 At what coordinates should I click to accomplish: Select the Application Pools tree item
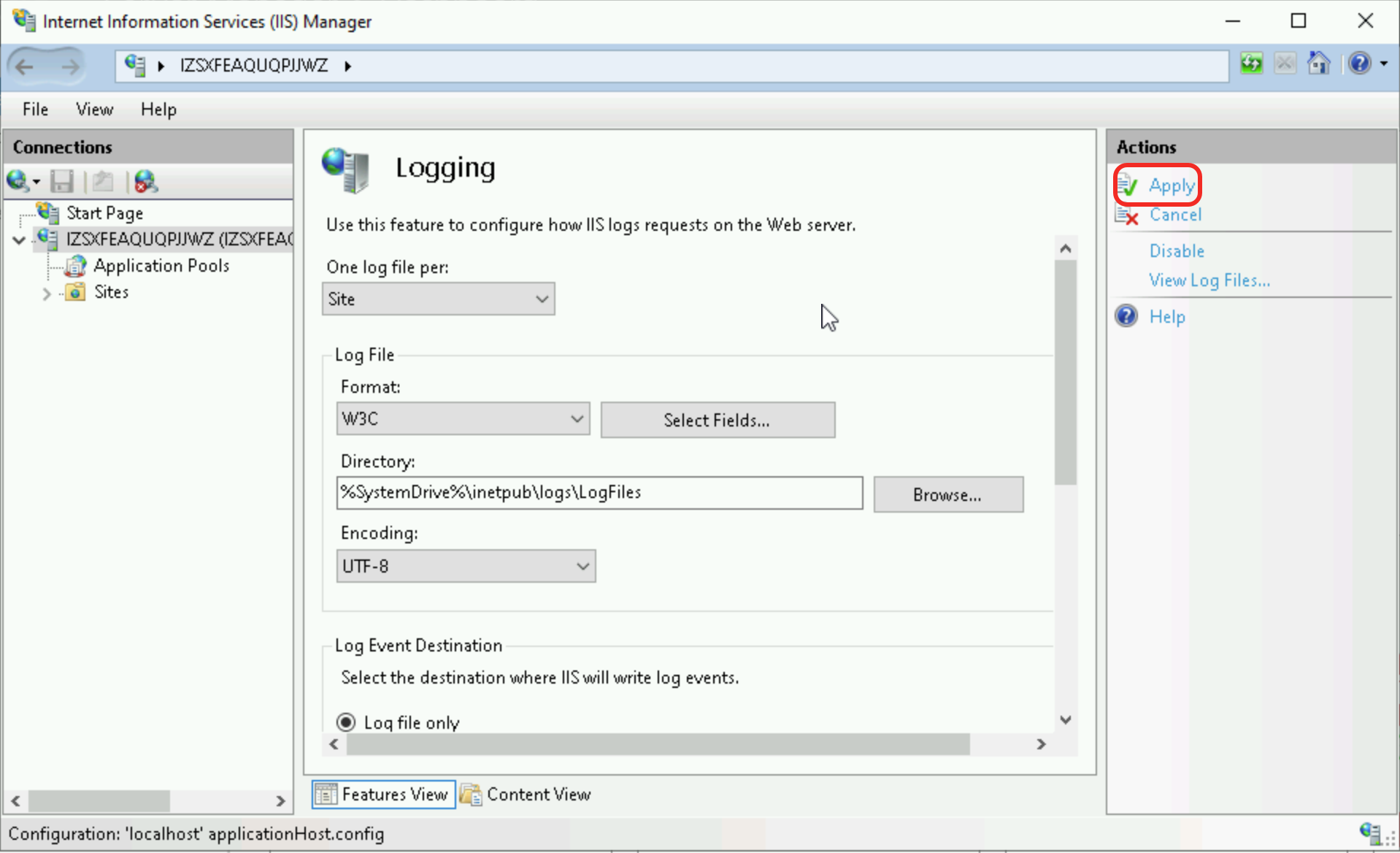coord(161,266)
